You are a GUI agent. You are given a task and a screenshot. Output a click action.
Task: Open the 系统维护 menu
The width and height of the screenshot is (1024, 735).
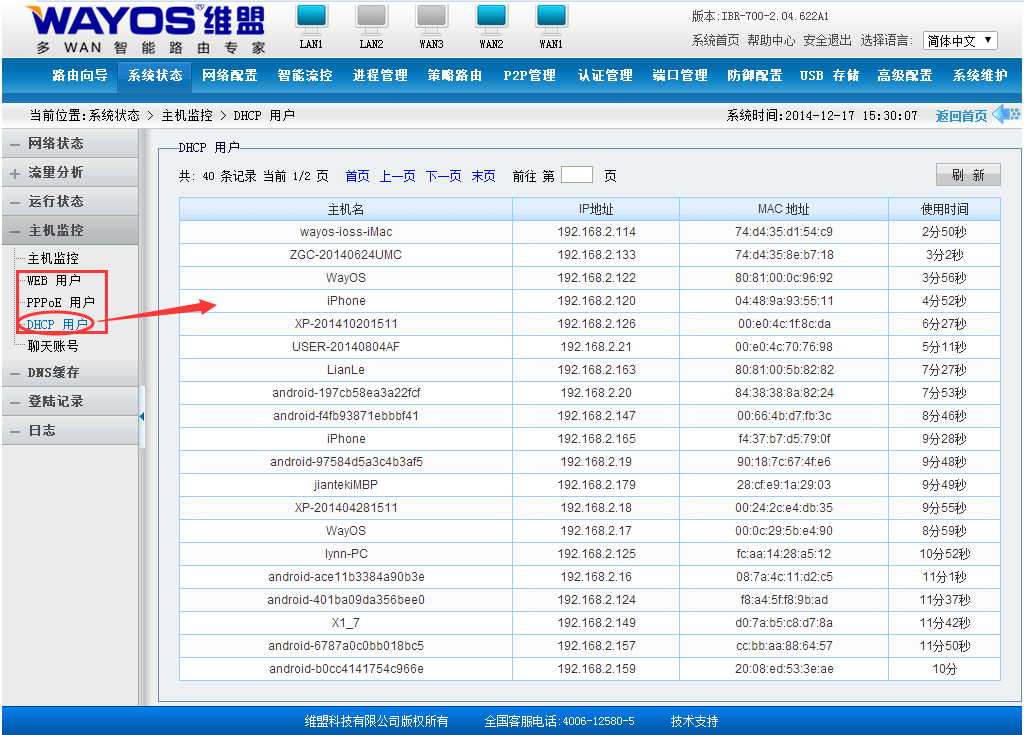(x=980, y=75)
